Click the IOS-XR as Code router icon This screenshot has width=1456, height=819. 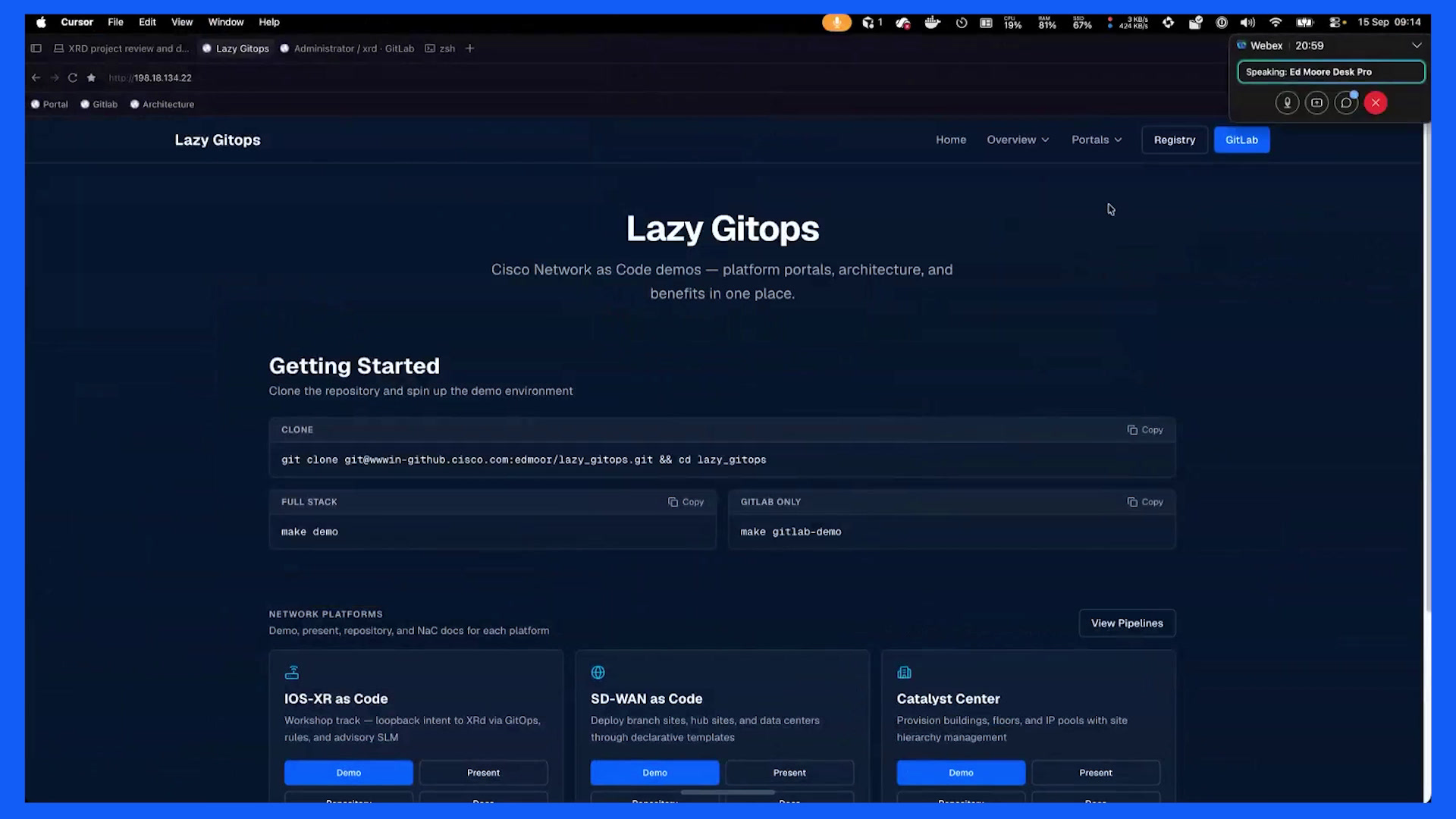coord(292,673)
